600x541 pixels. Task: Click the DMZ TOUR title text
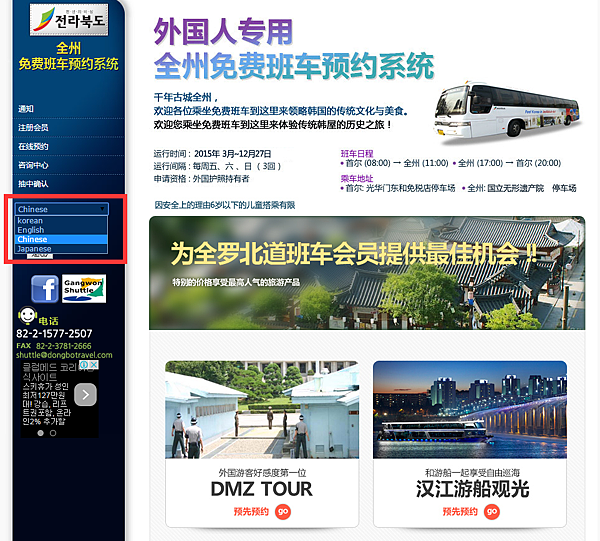[262, 489]
